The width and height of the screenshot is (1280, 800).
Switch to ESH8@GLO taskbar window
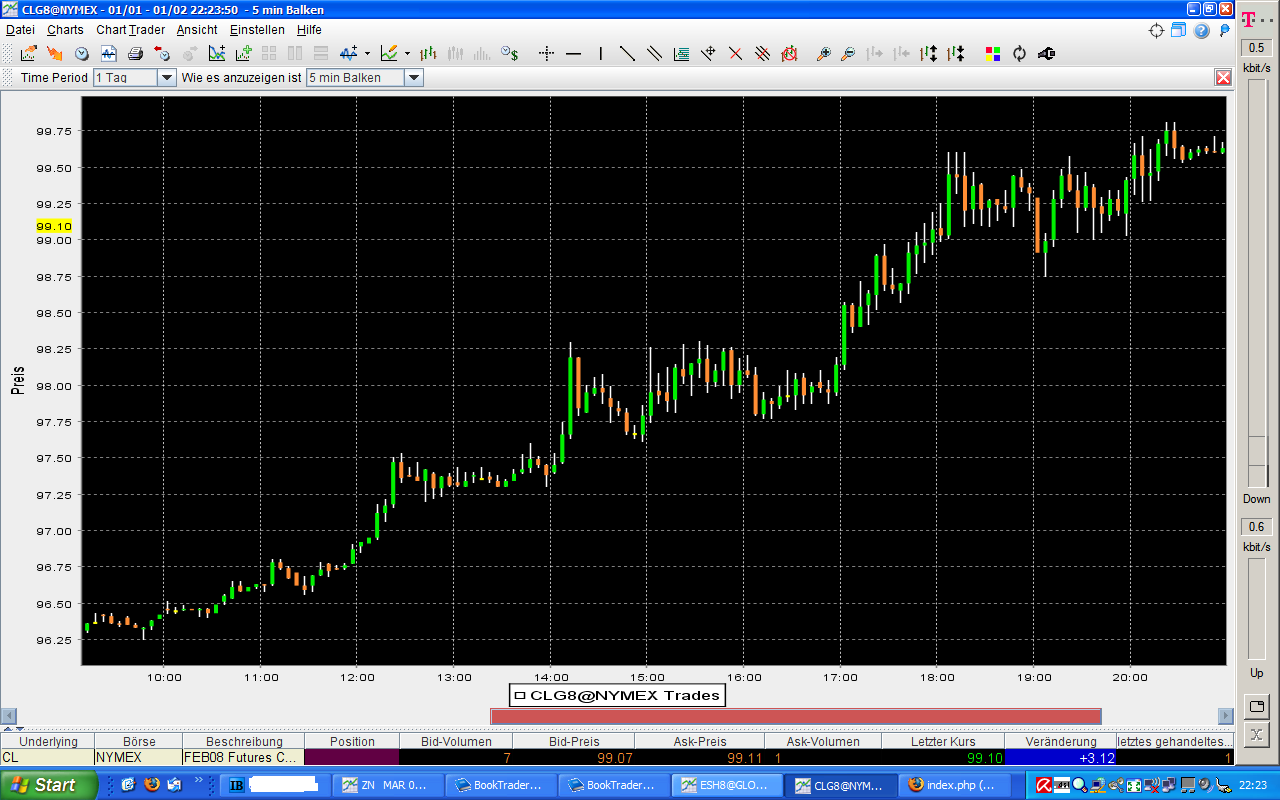click(x=724, y=785)
